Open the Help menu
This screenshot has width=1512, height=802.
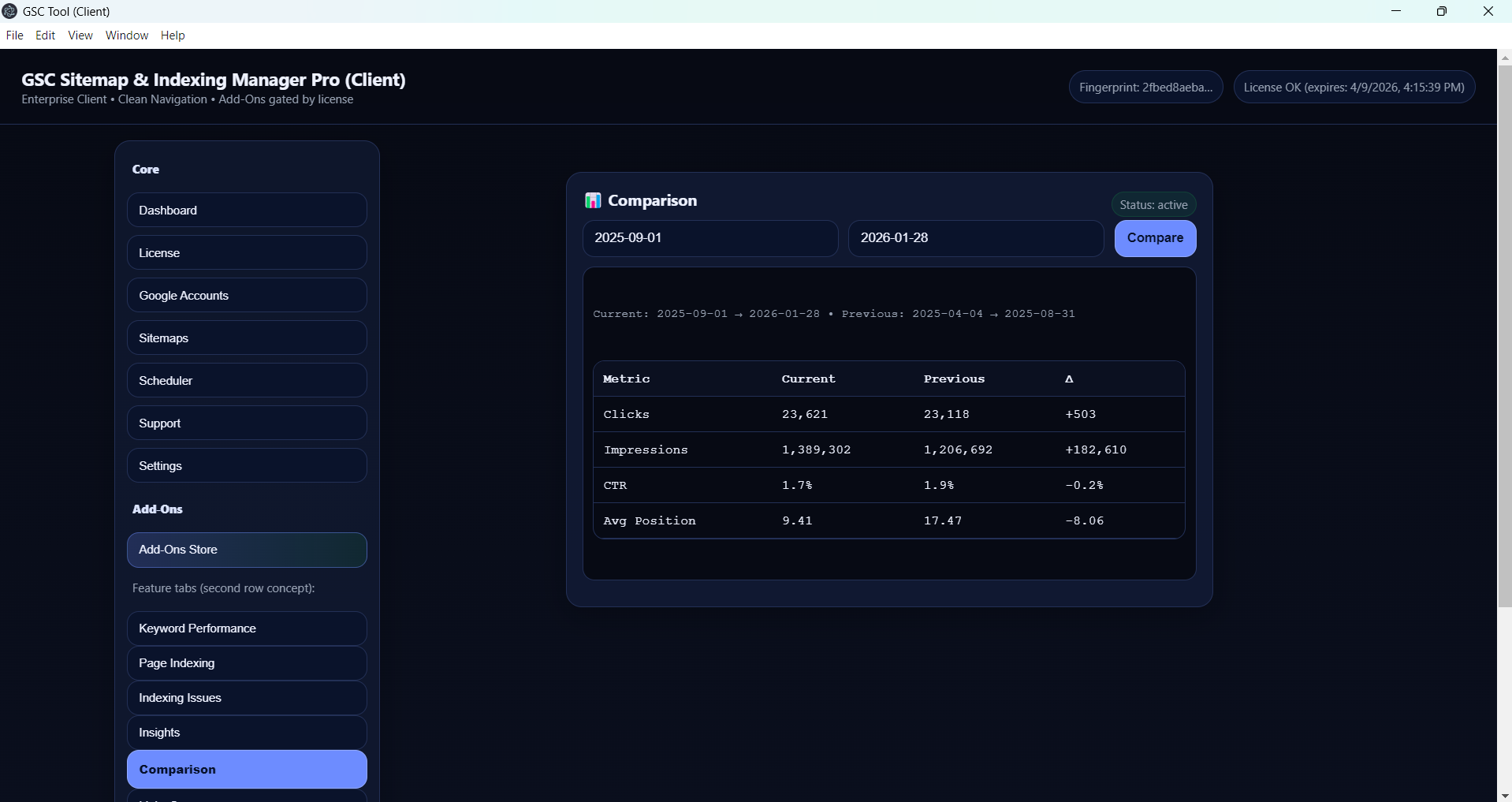[x=173, y=35]
